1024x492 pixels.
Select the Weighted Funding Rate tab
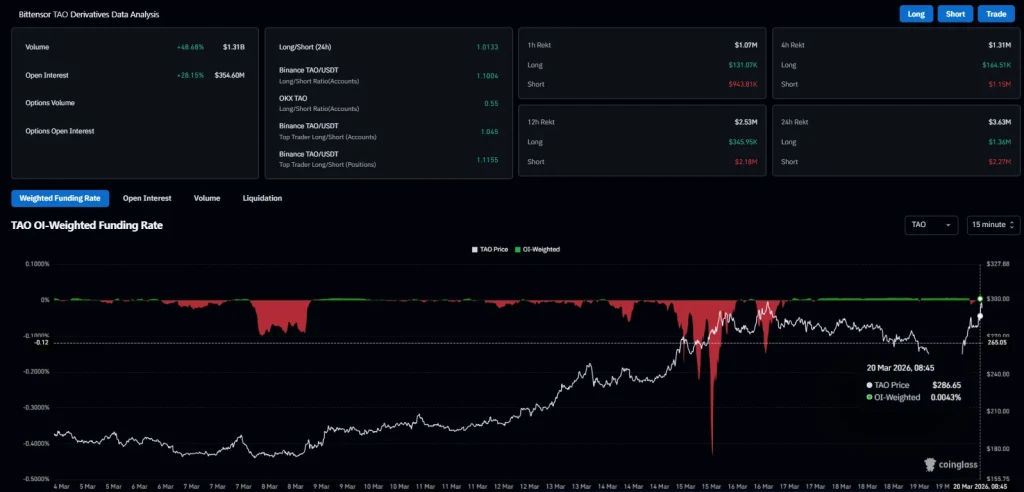(x=60, y=198)
